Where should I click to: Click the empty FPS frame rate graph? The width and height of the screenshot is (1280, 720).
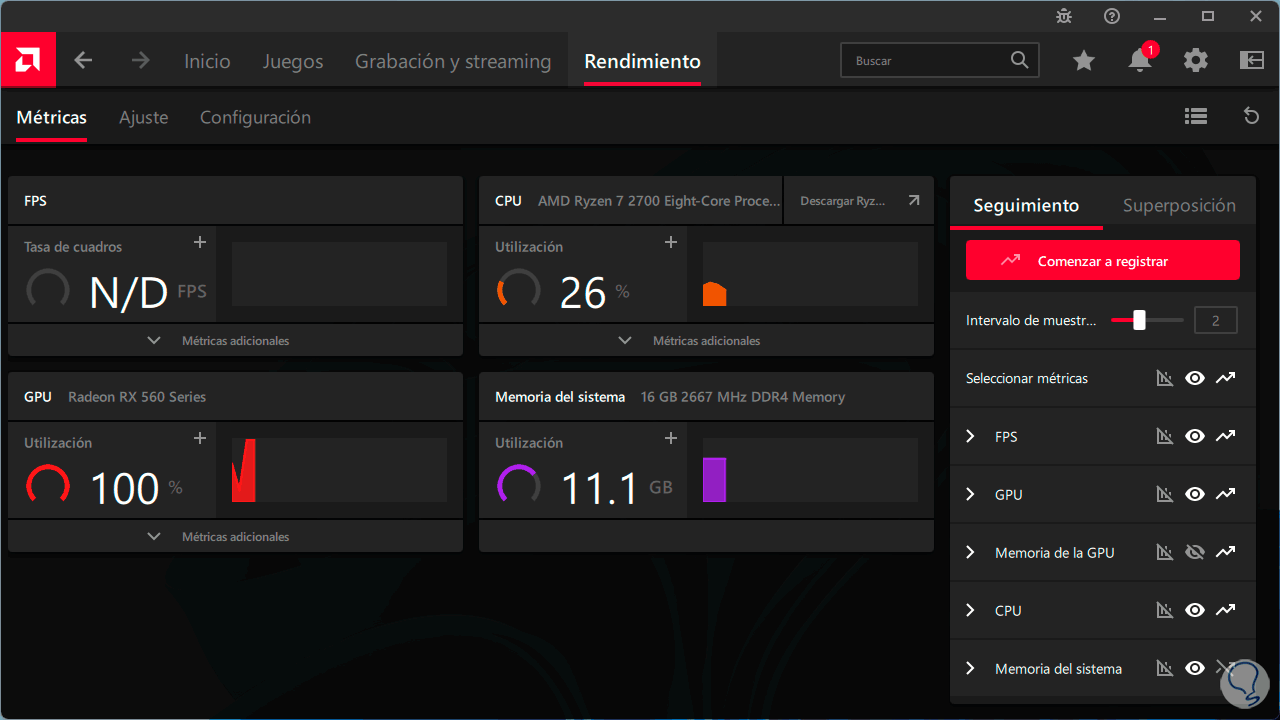pyautogui.click(x=339, y=274)
